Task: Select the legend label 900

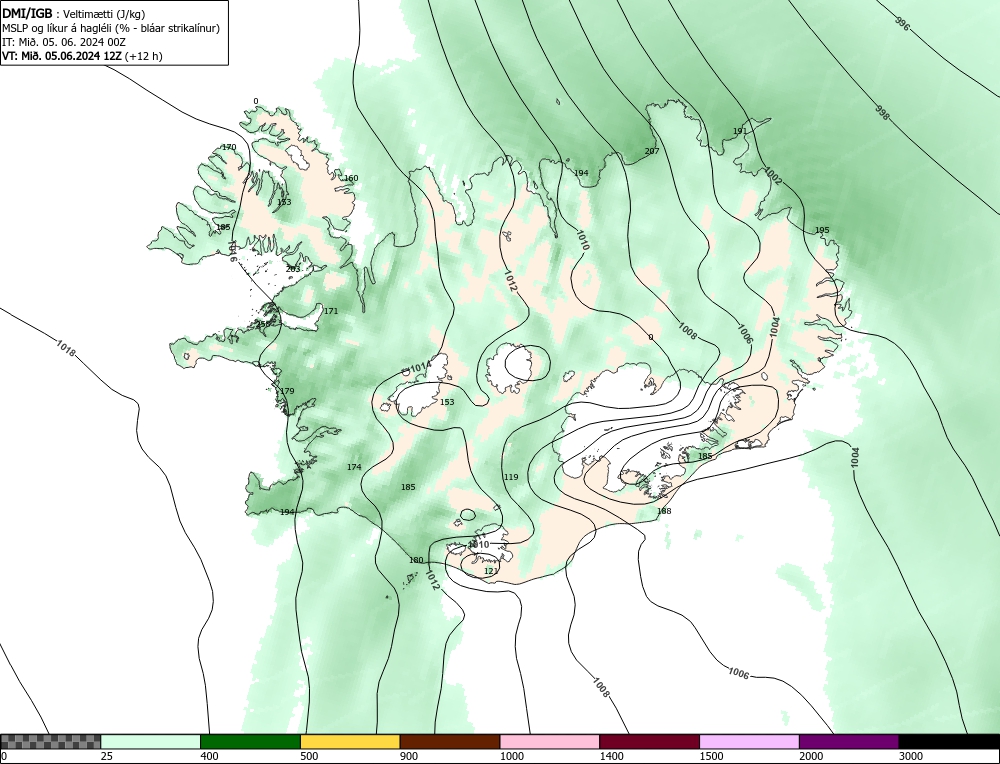Action: 409,756
